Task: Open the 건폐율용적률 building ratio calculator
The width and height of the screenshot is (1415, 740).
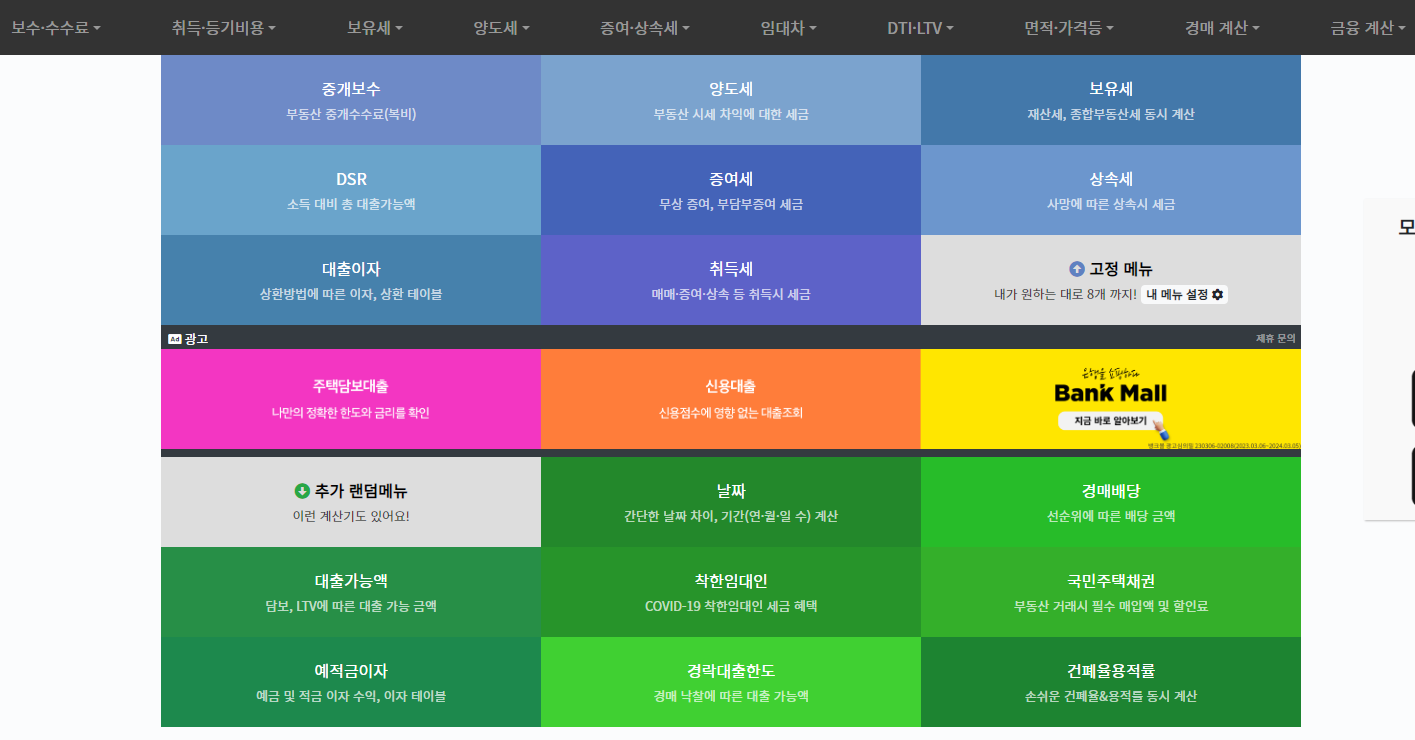Action: pos(1110,682)
